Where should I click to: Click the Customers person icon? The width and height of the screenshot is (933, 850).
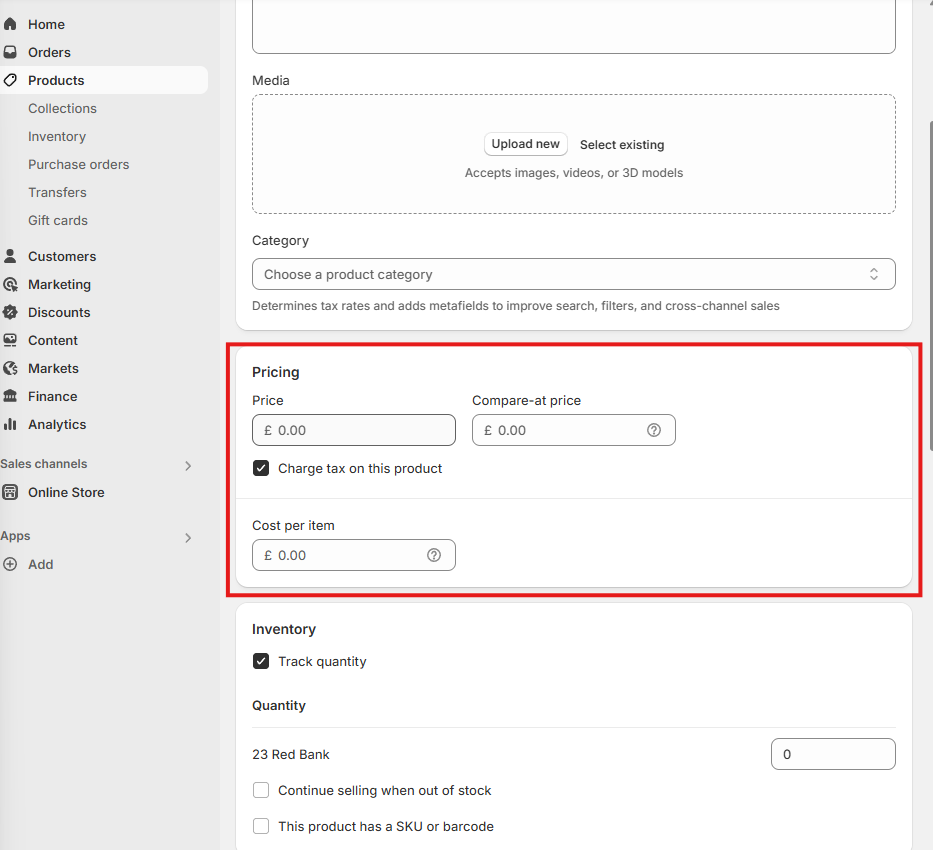pyautogui.click(x=10, y=256)
